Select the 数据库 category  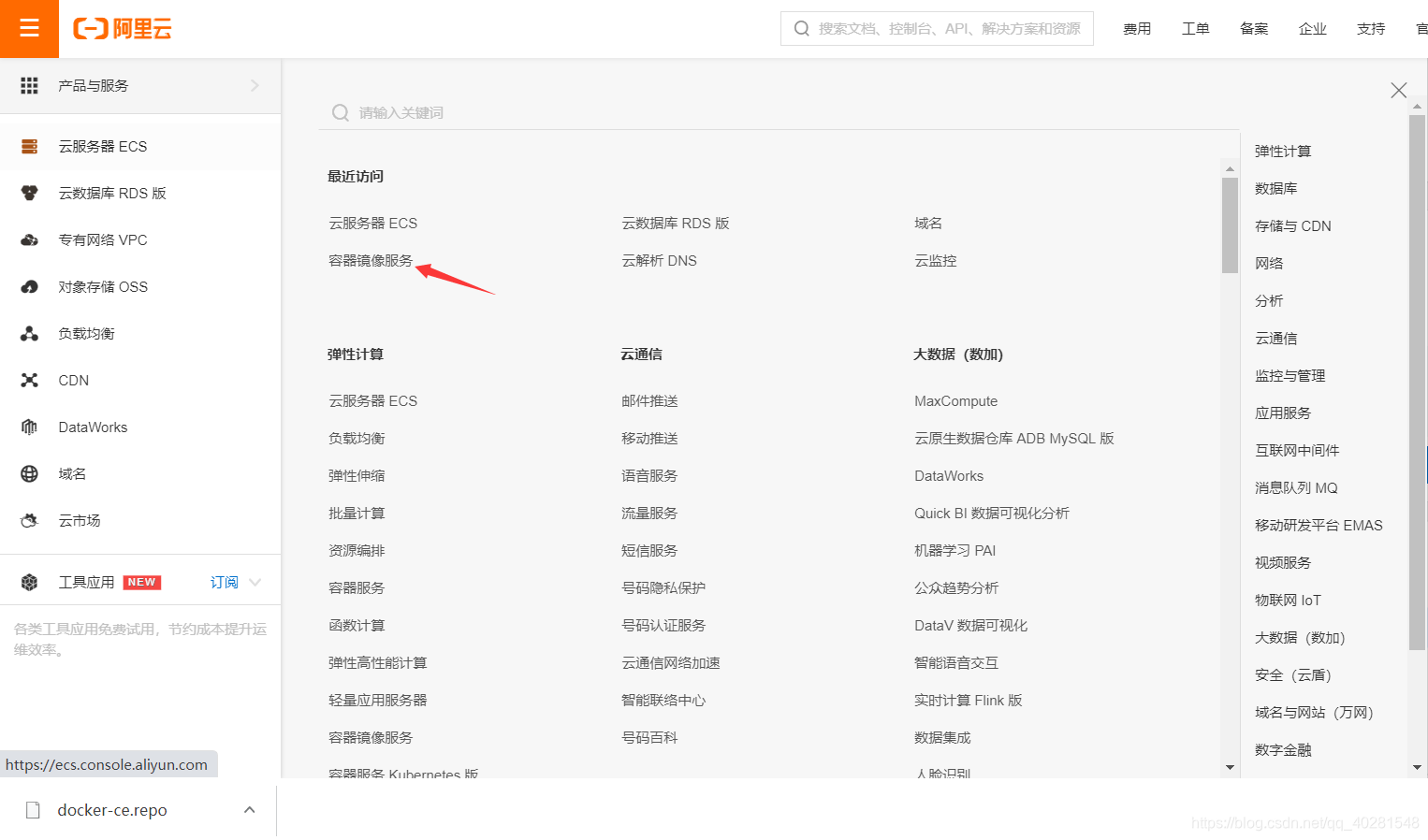(1276, 188)
